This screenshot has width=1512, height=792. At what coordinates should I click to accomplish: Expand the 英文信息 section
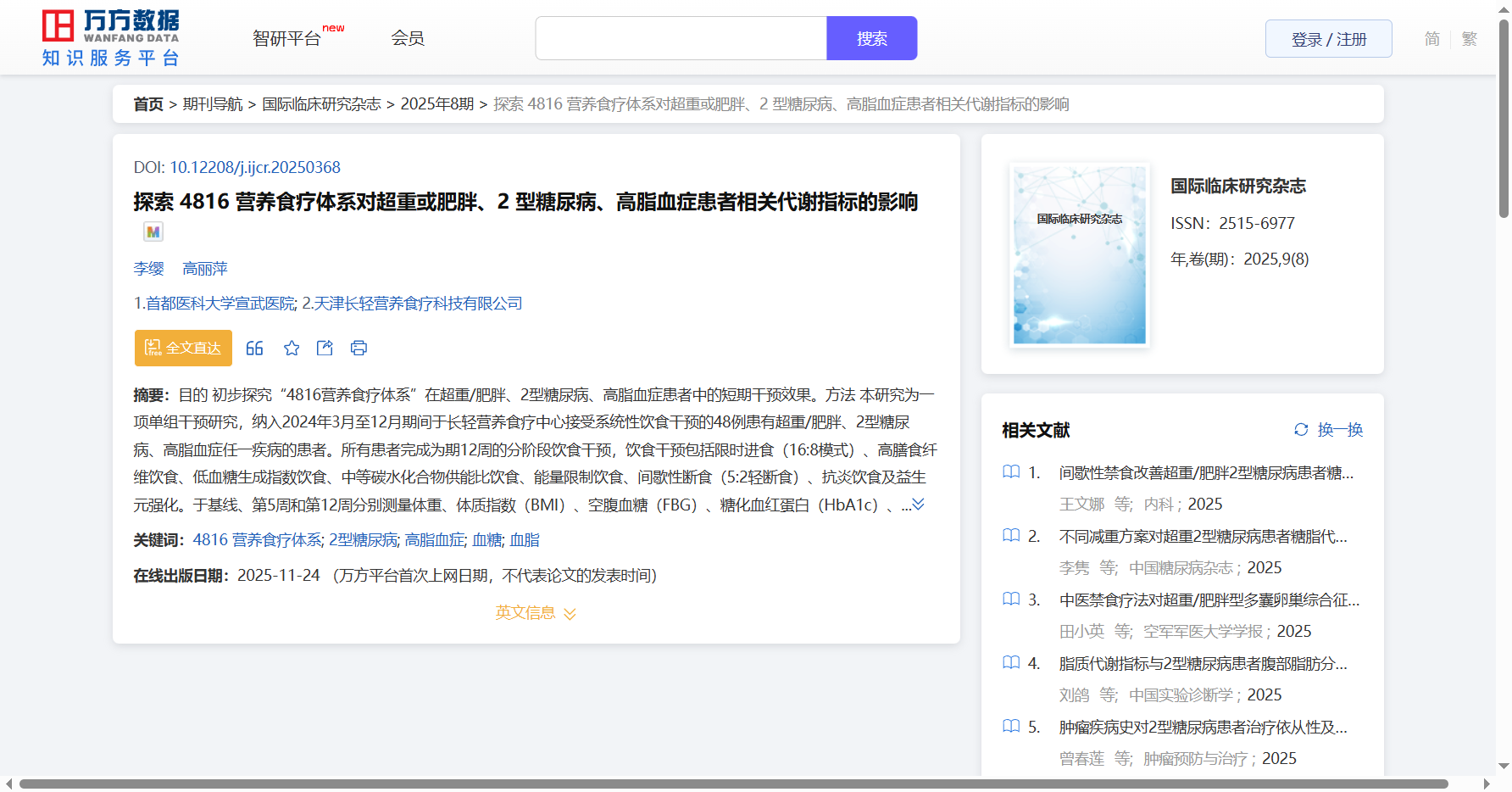click(536, 613)
